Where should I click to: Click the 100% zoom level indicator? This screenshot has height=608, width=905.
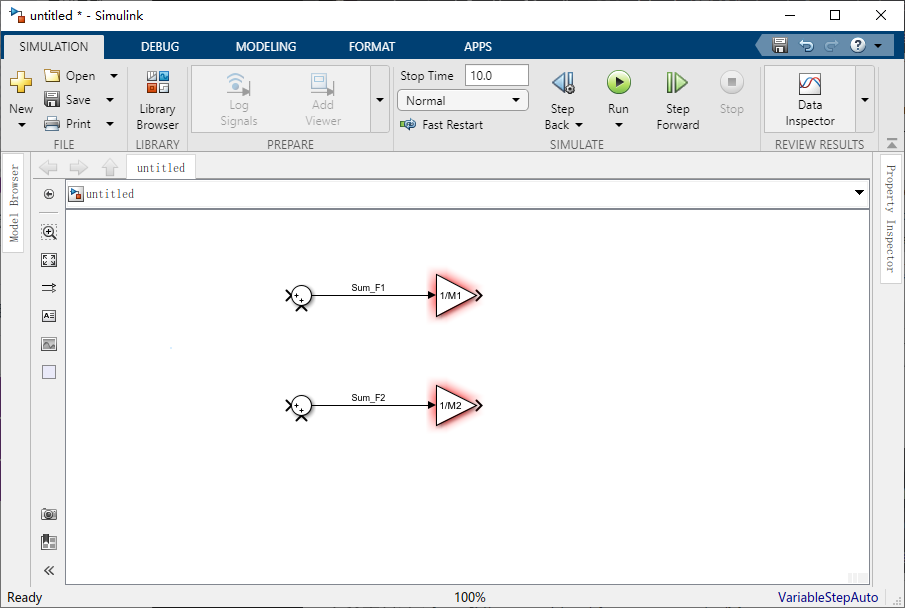click(470, 597)
